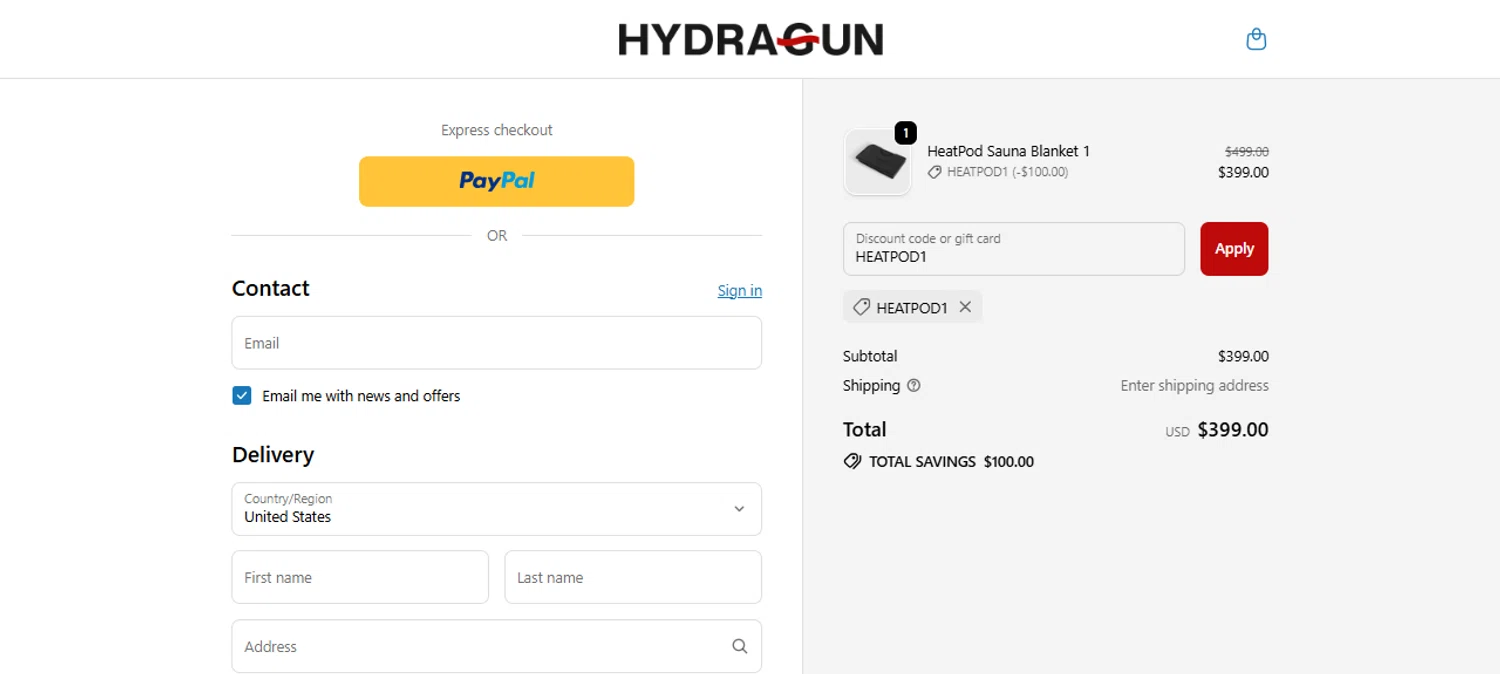Apply the discount code

1234,249
